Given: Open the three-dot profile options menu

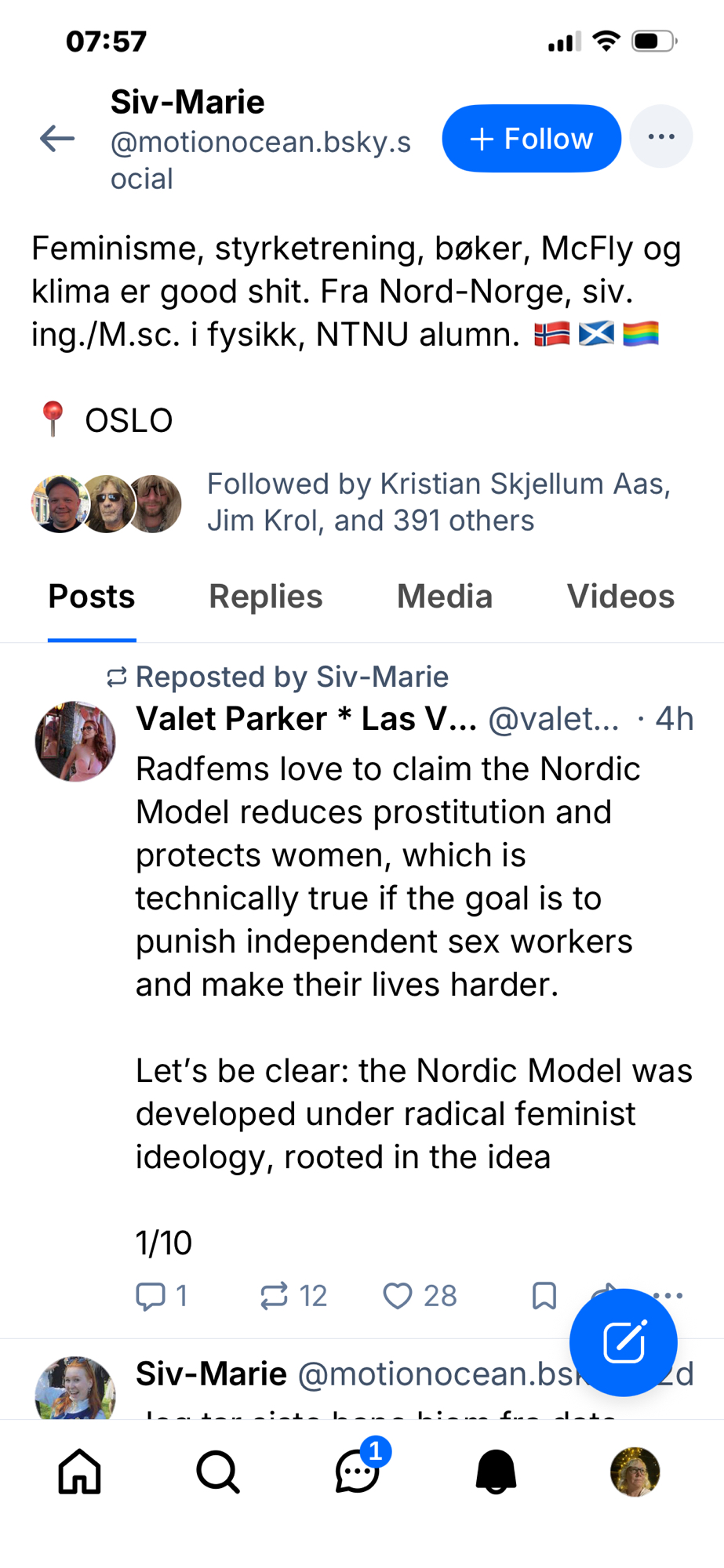Looking at the screenshot, I should pyautogui.click(x=660, y=137).
